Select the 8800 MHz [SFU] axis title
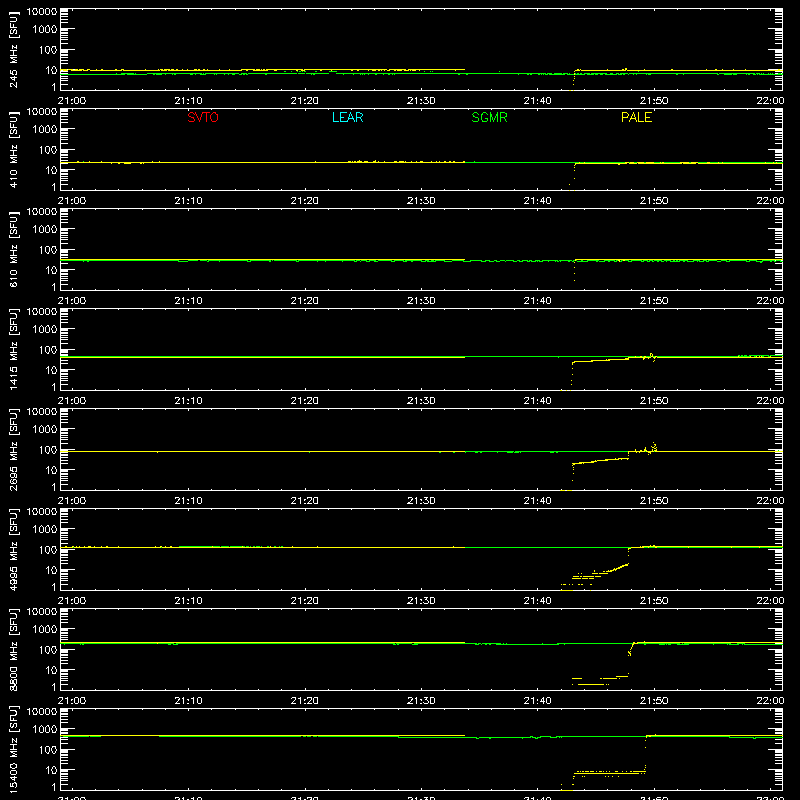 [x=13, y=649]
